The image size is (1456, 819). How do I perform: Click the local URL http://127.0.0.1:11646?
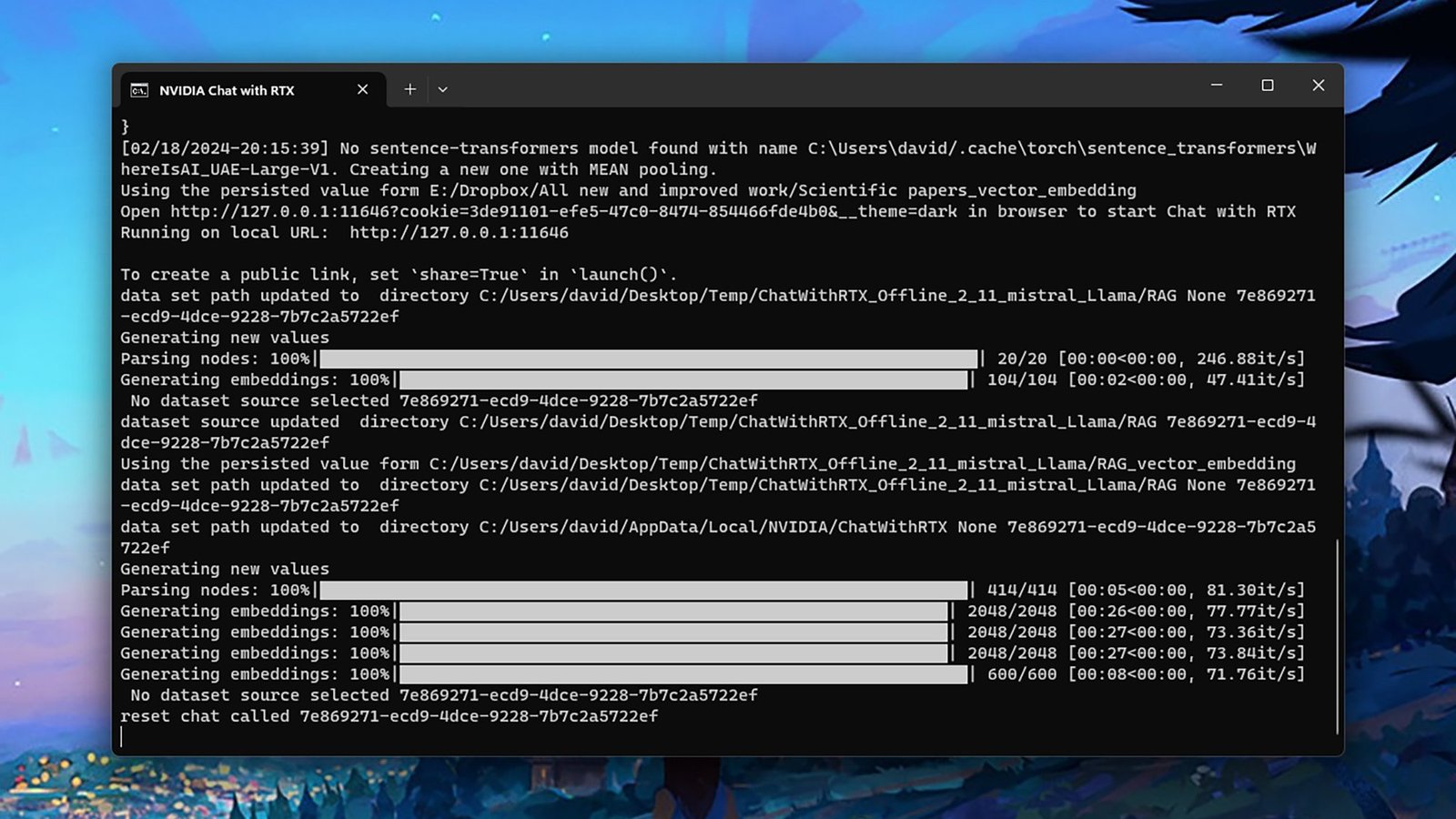(x=459, y=232)
